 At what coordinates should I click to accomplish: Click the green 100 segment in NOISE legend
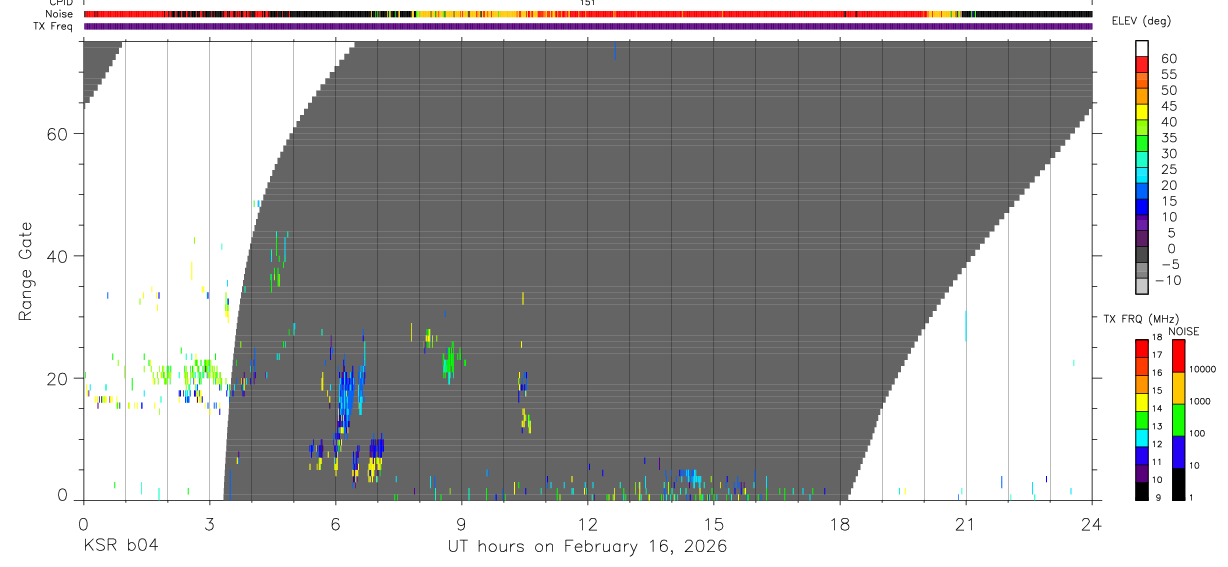(1178, 420)
